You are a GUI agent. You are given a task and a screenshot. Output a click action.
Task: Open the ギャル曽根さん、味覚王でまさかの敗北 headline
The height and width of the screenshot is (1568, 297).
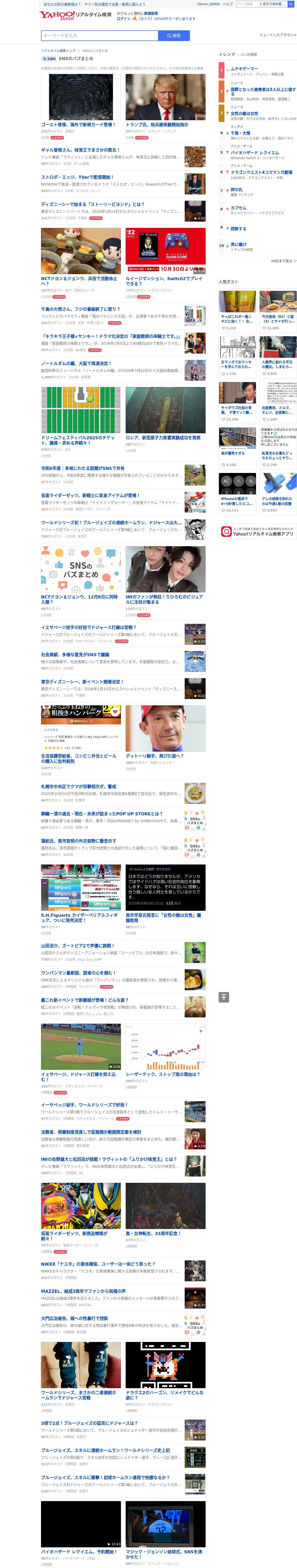coord(80,150)
